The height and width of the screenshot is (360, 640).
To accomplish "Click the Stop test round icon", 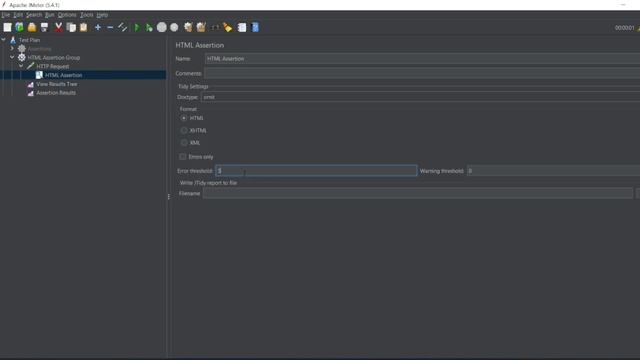I will (162, 27).
